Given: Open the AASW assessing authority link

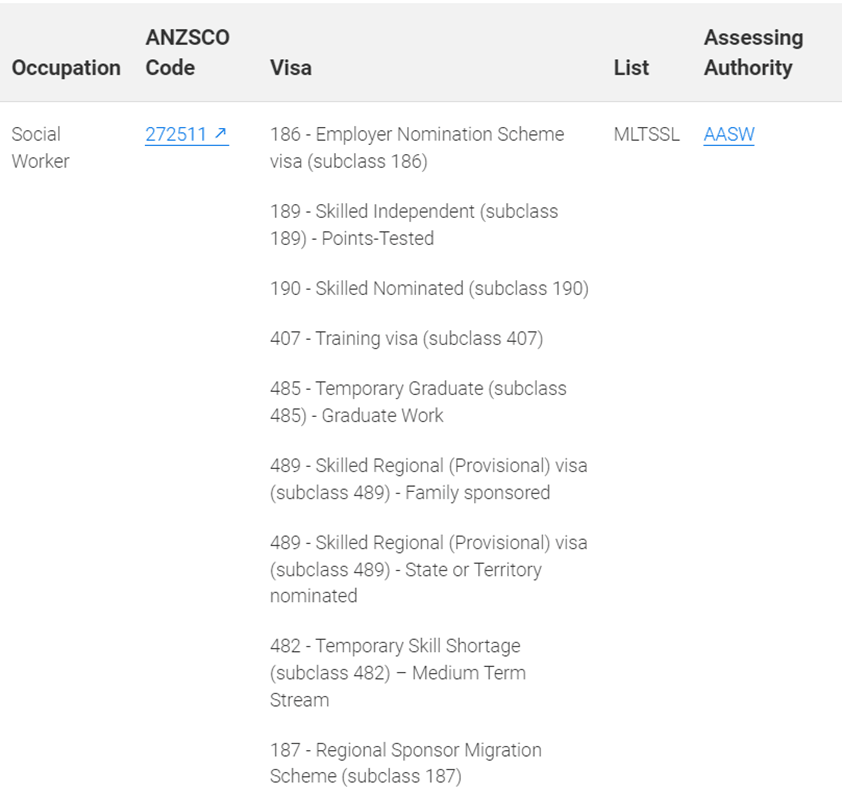Looking at the screenshot, I should [729, 134].
